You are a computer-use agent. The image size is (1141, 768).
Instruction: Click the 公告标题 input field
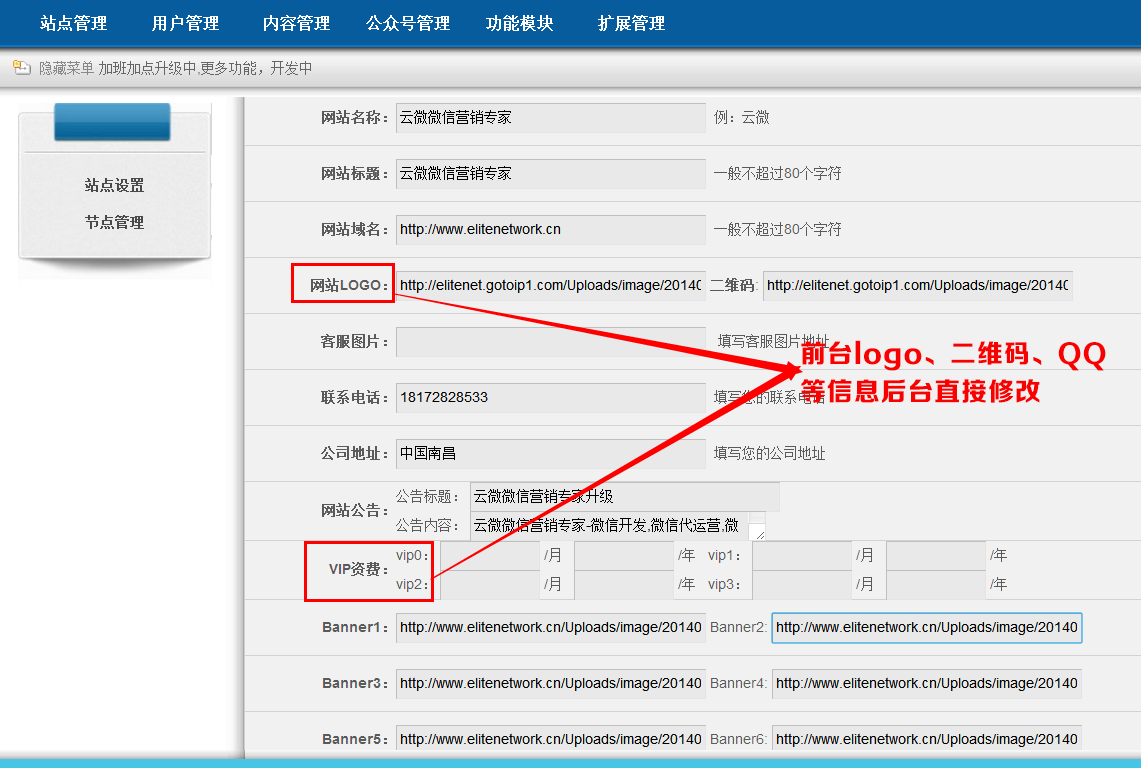point(624,496)
